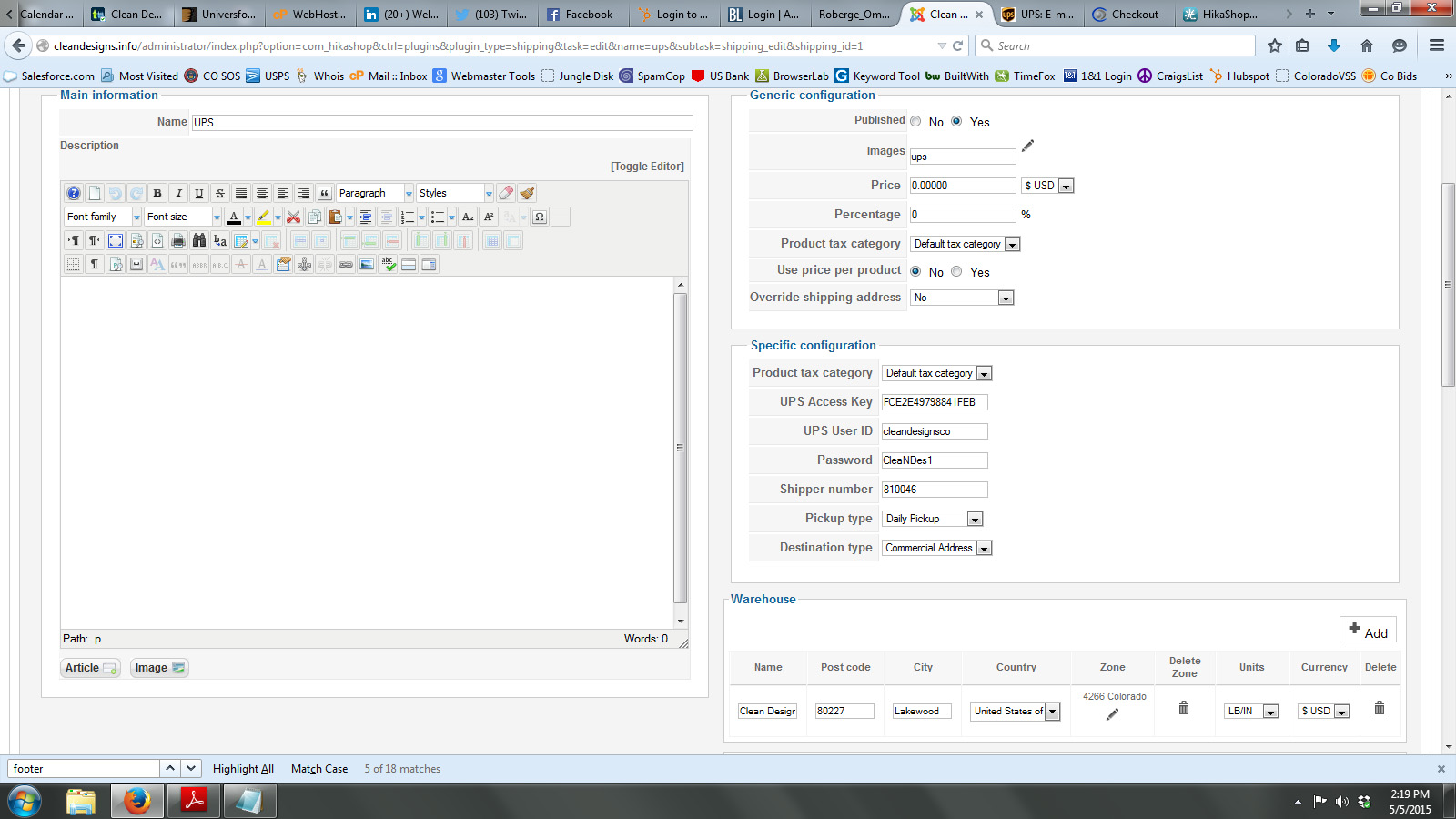Click the Image button below the editor
Screen dimensions: 1456x819
click(x=159, y=668)
